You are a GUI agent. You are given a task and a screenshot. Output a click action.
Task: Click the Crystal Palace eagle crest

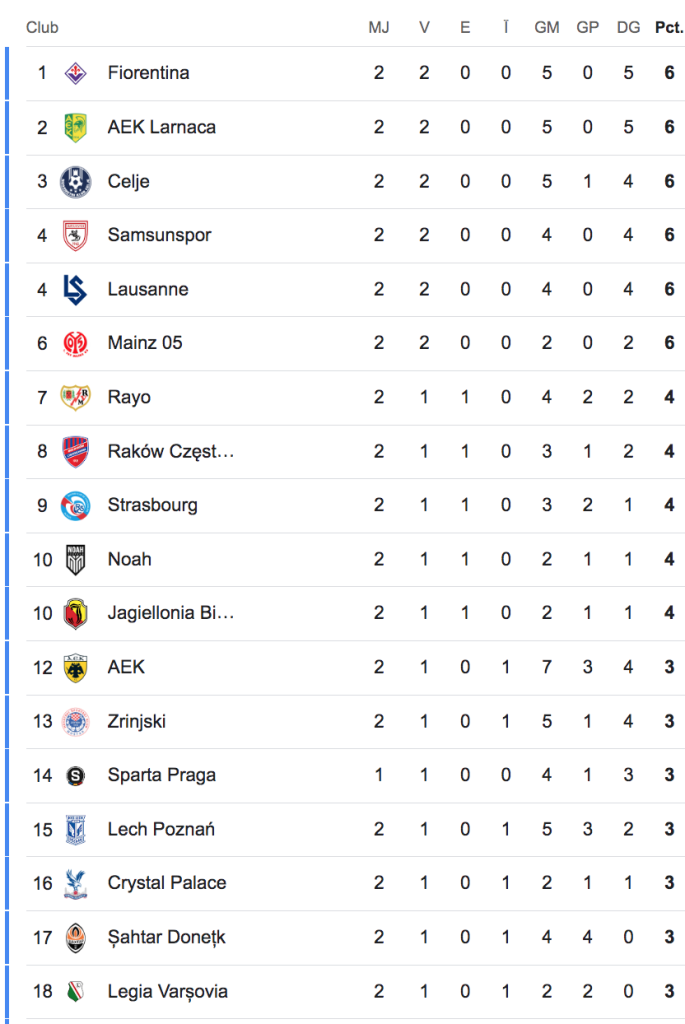[x=75, y=883]
